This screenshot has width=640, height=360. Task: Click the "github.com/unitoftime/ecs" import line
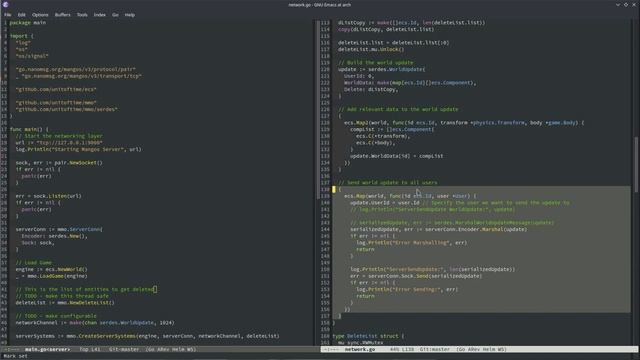coord(56,89)
